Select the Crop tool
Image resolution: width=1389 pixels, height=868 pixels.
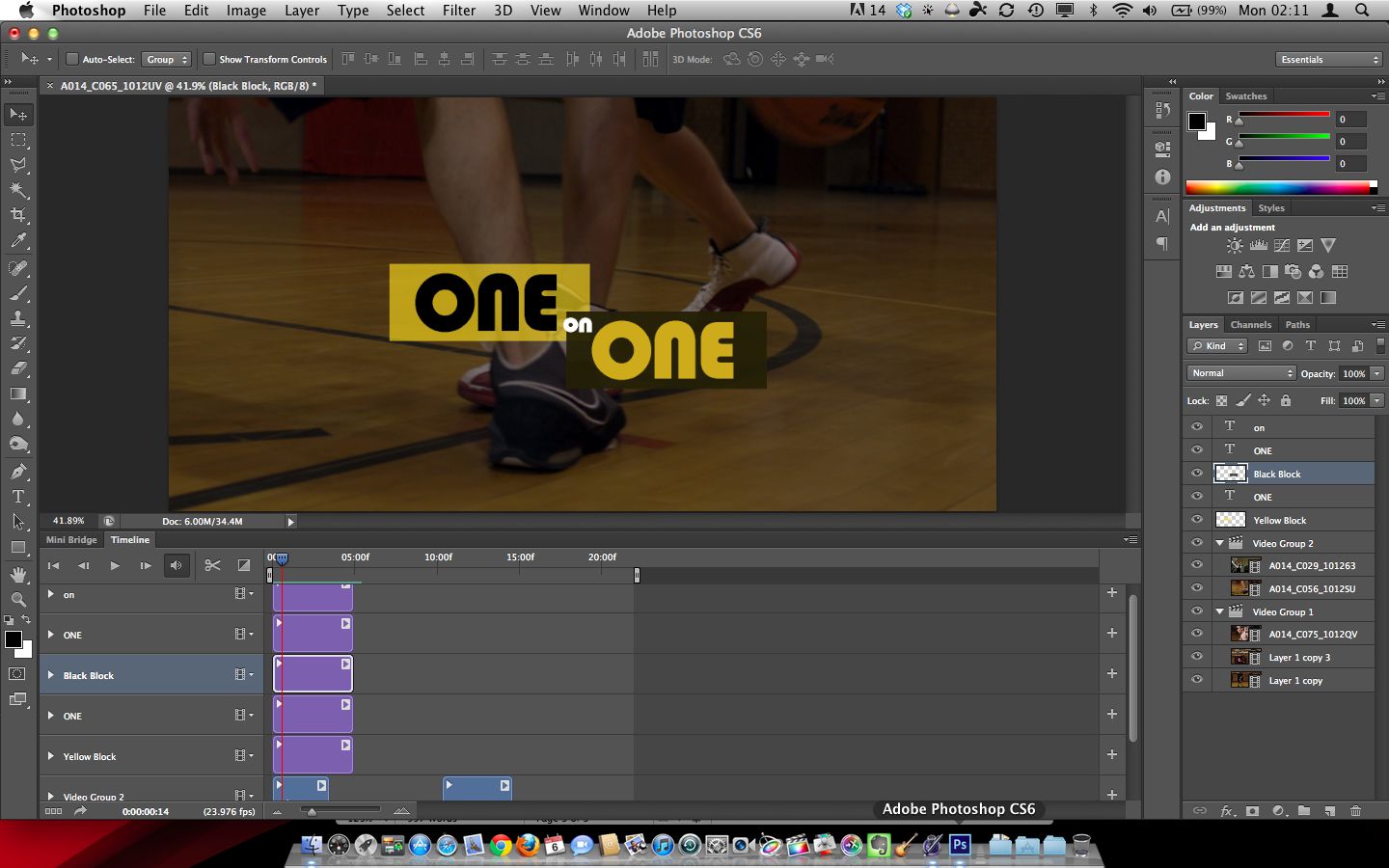18,215
